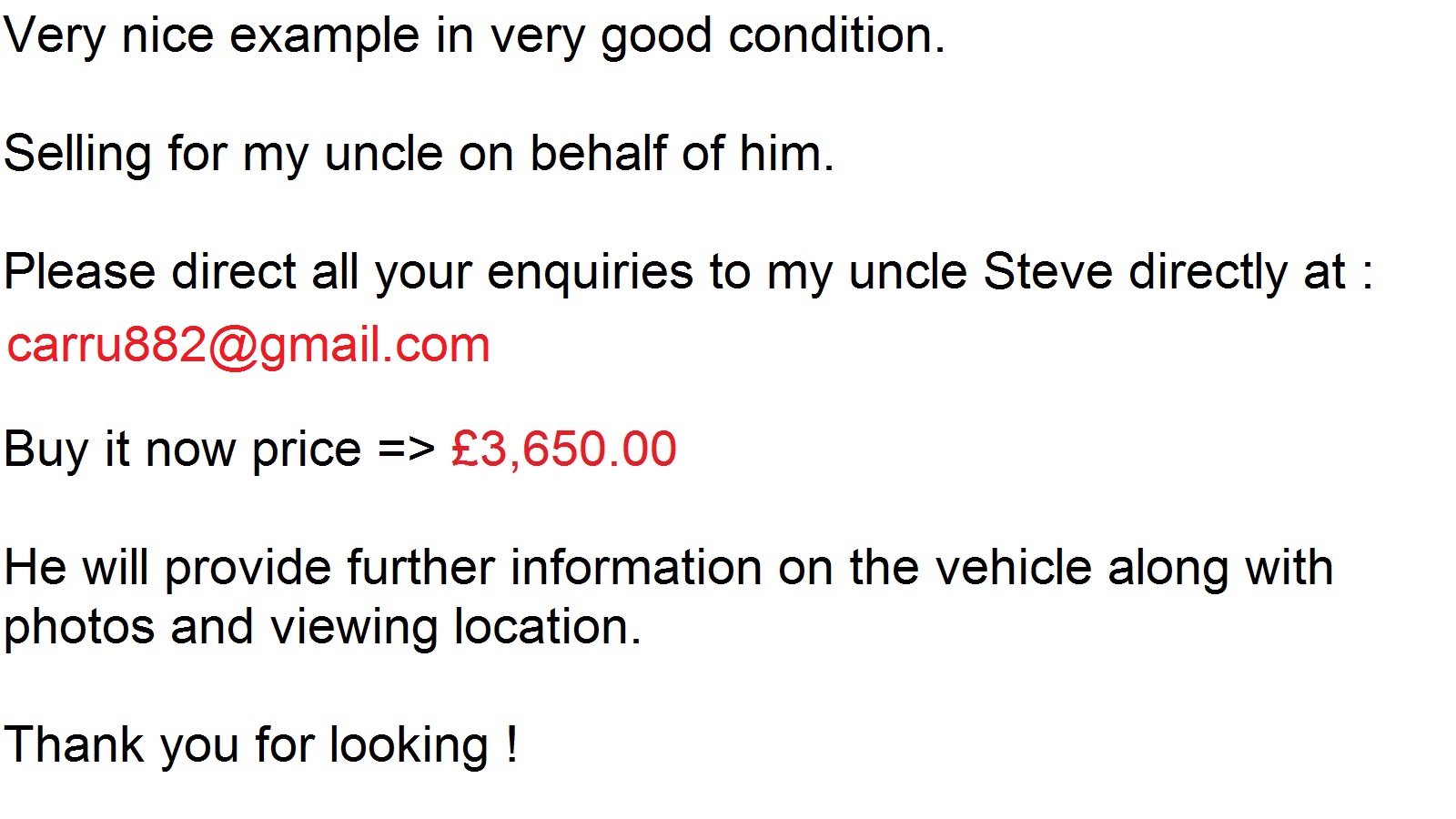Click the 'Buy it now price' text
This screenshot has width=1456, height=819.
[x=183, y=450]
